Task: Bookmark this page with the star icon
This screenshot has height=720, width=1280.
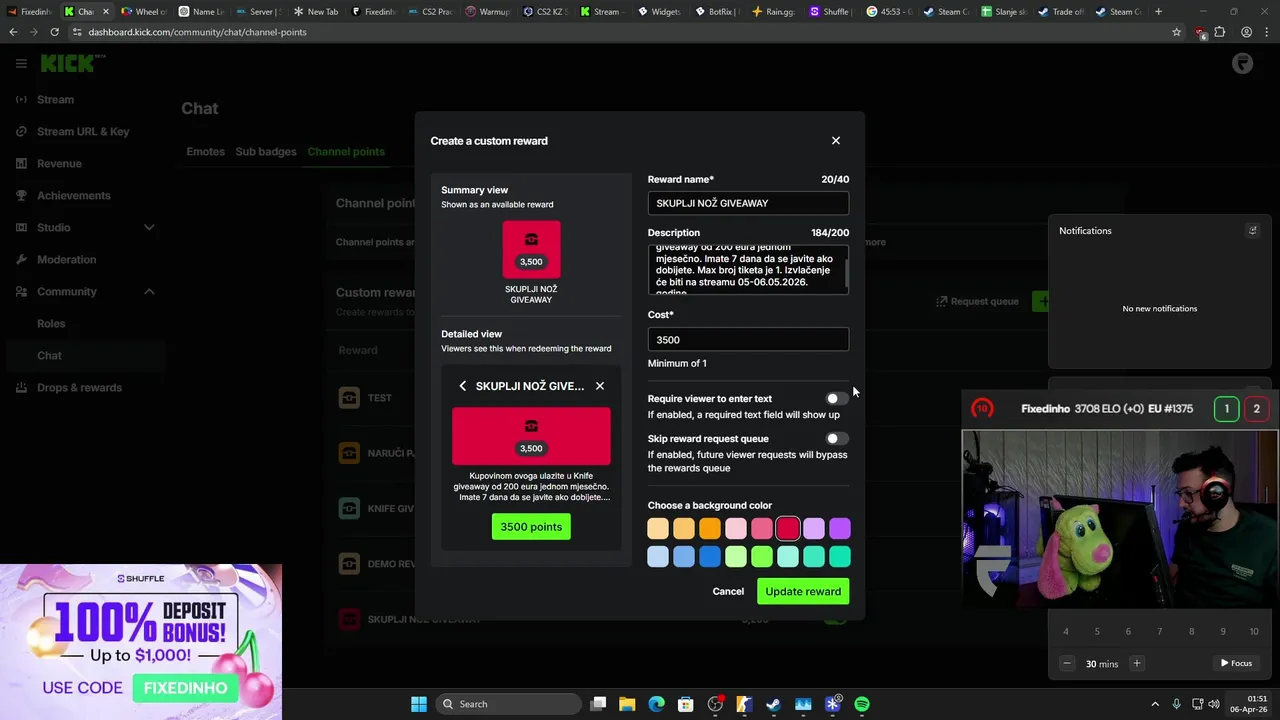Action: (1177, 32)
